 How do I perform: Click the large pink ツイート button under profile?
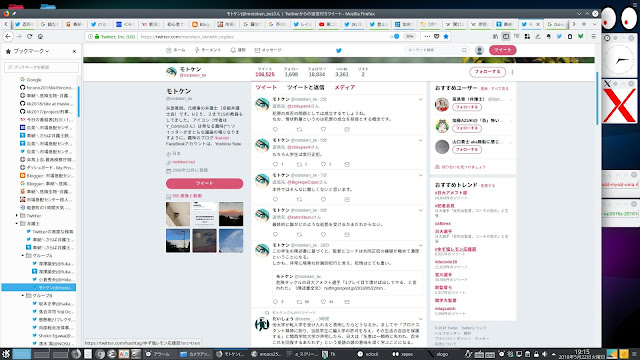click(204, 183)
